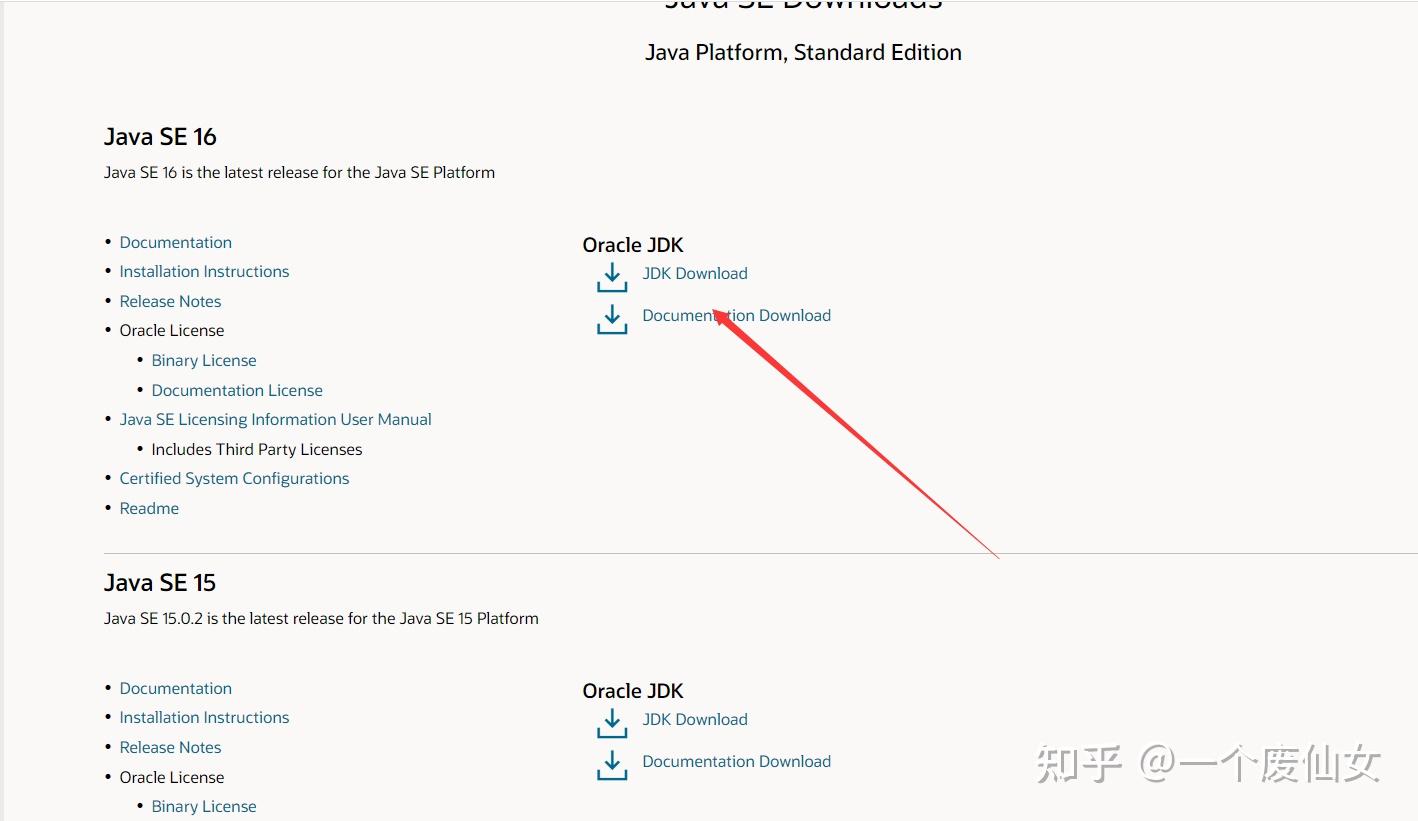Open the Readme link
This screenshot has width=1418, height=821.
point(149,508)
